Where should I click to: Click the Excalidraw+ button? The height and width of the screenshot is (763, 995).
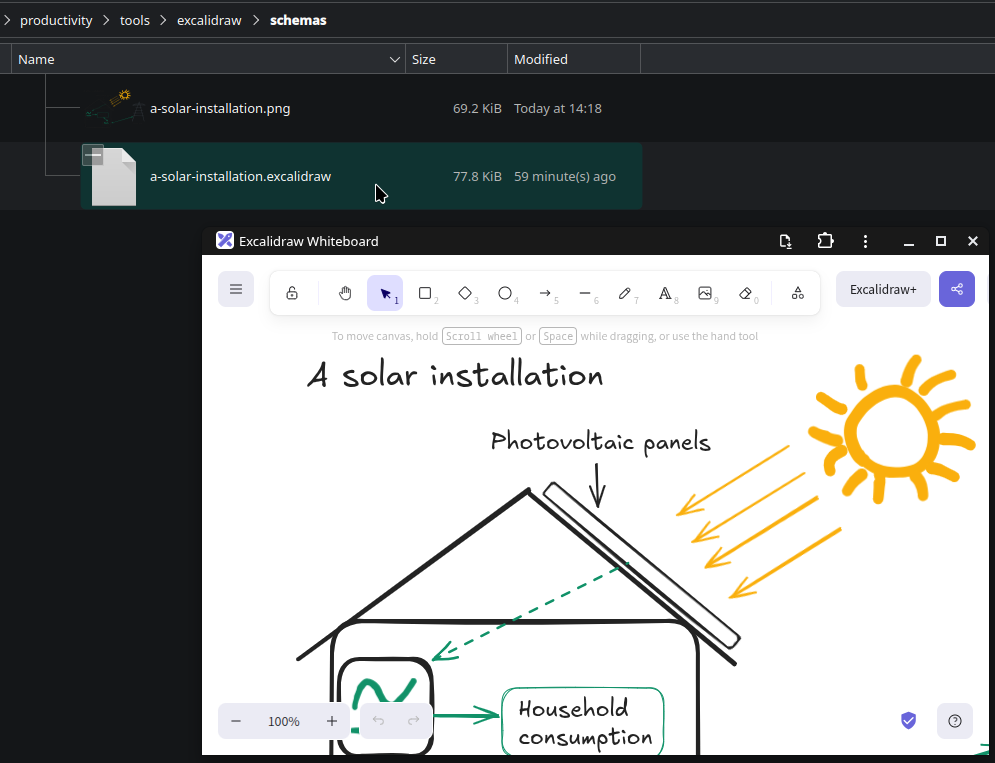(x=883, y=289)
